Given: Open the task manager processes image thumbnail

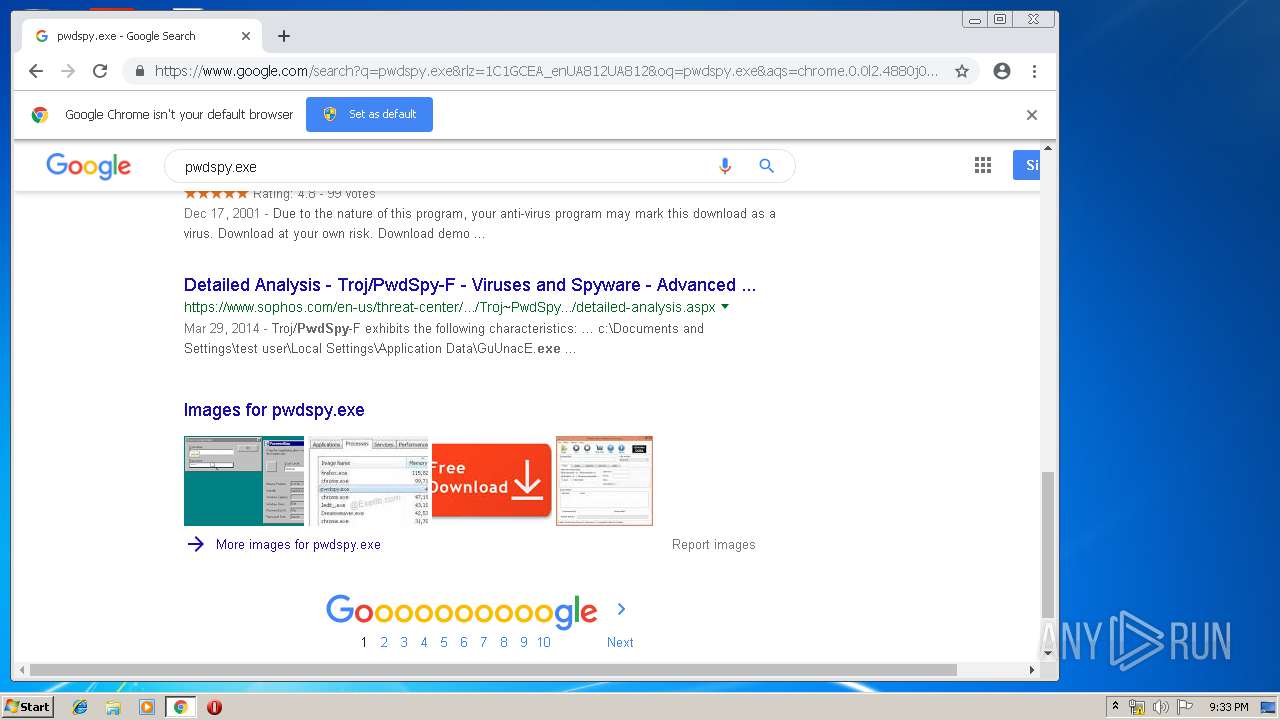Looking at the screenshot, I should click(x=369, y=481).
